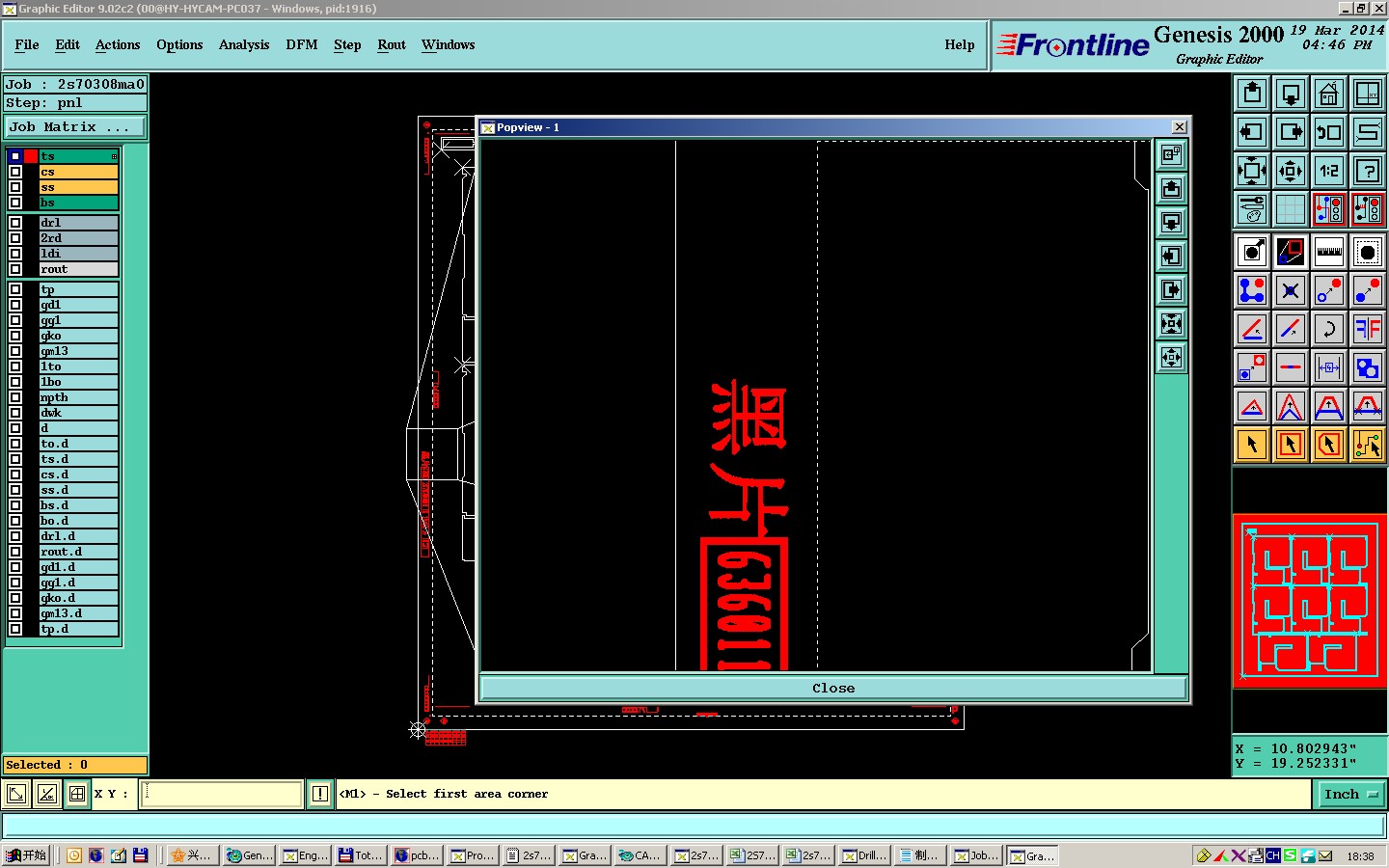The height and width of the screenshot is (868, 1389).
Task: Toggle the checkbox for layer rout
Action: coord(15,269)
